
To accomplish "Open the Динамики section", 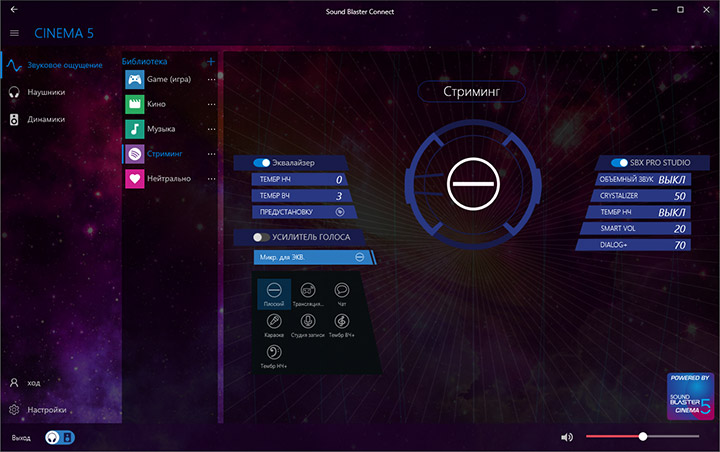I will point(61,119).
